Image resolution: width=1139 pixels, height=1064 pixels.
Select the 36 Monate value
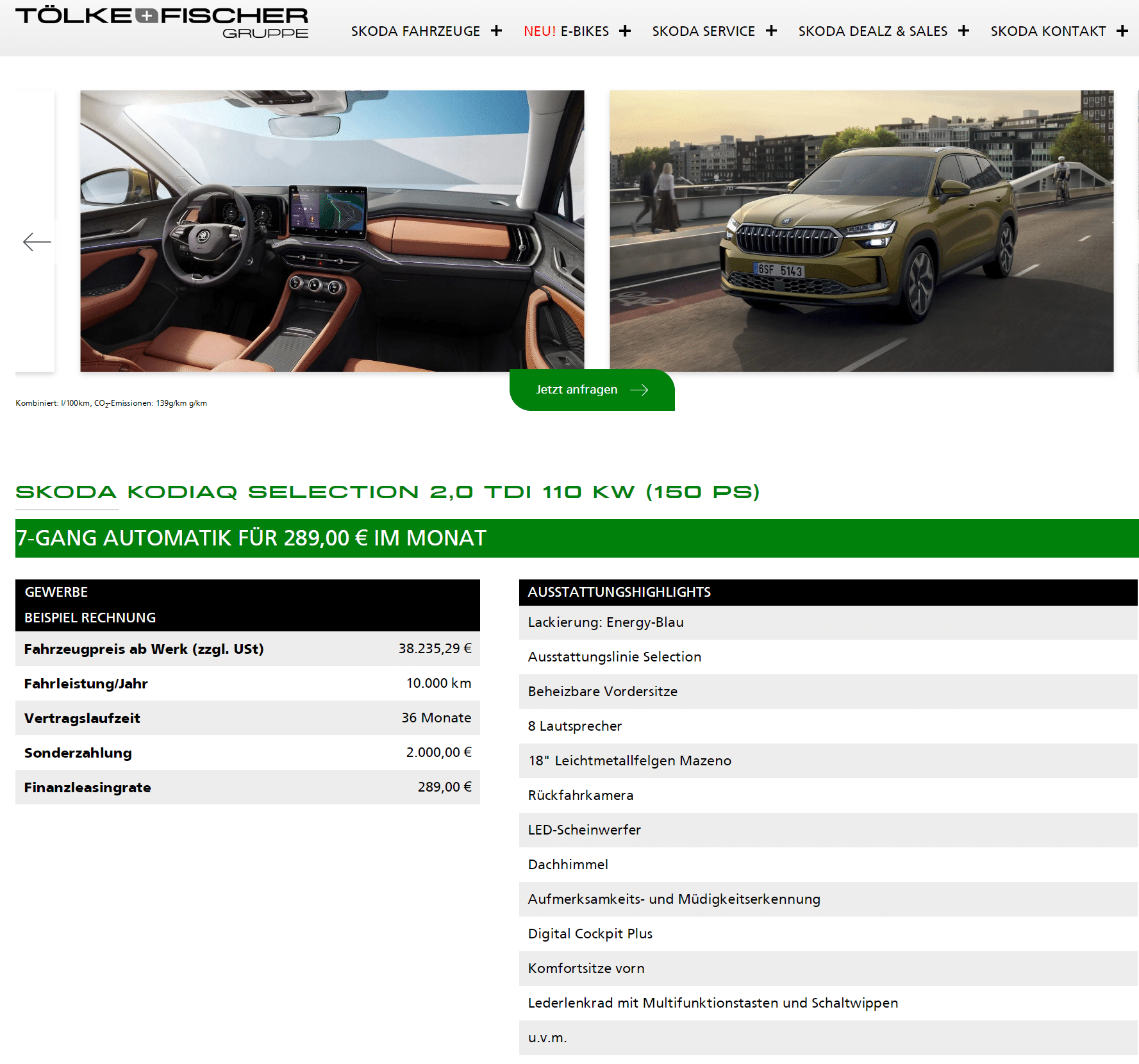point(436,718)
